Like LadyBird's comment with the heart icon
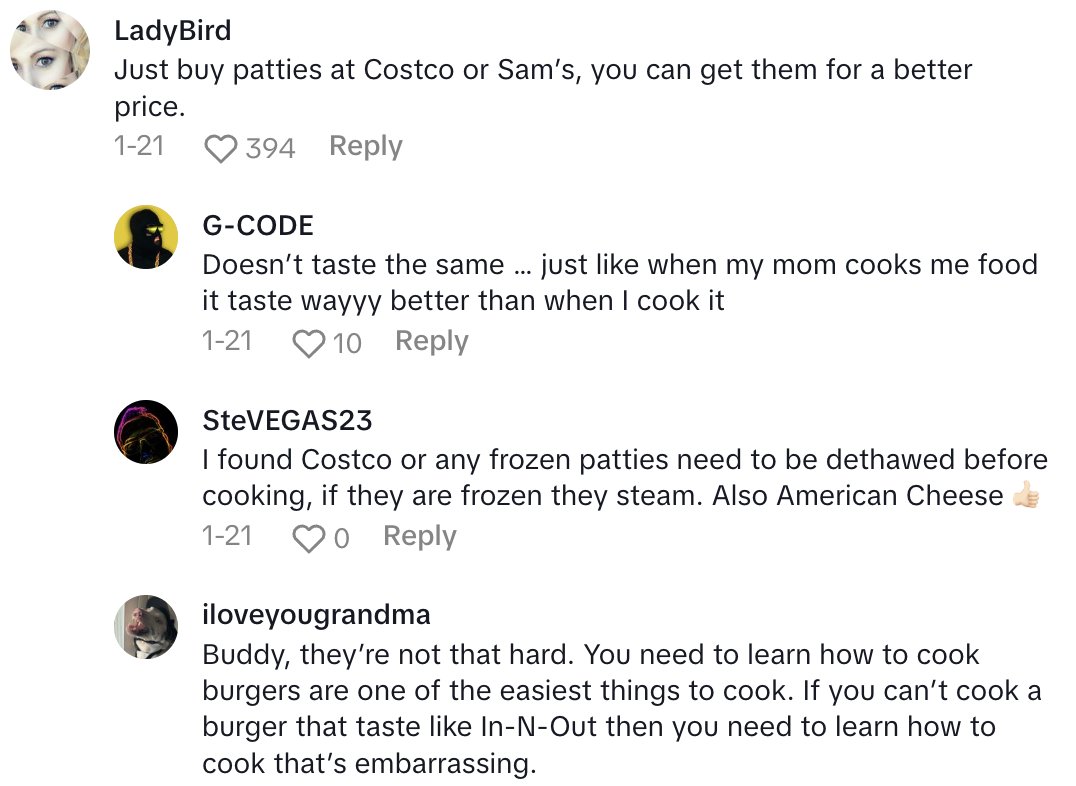This screenshot has height=786, width=1076. [220, 149]
